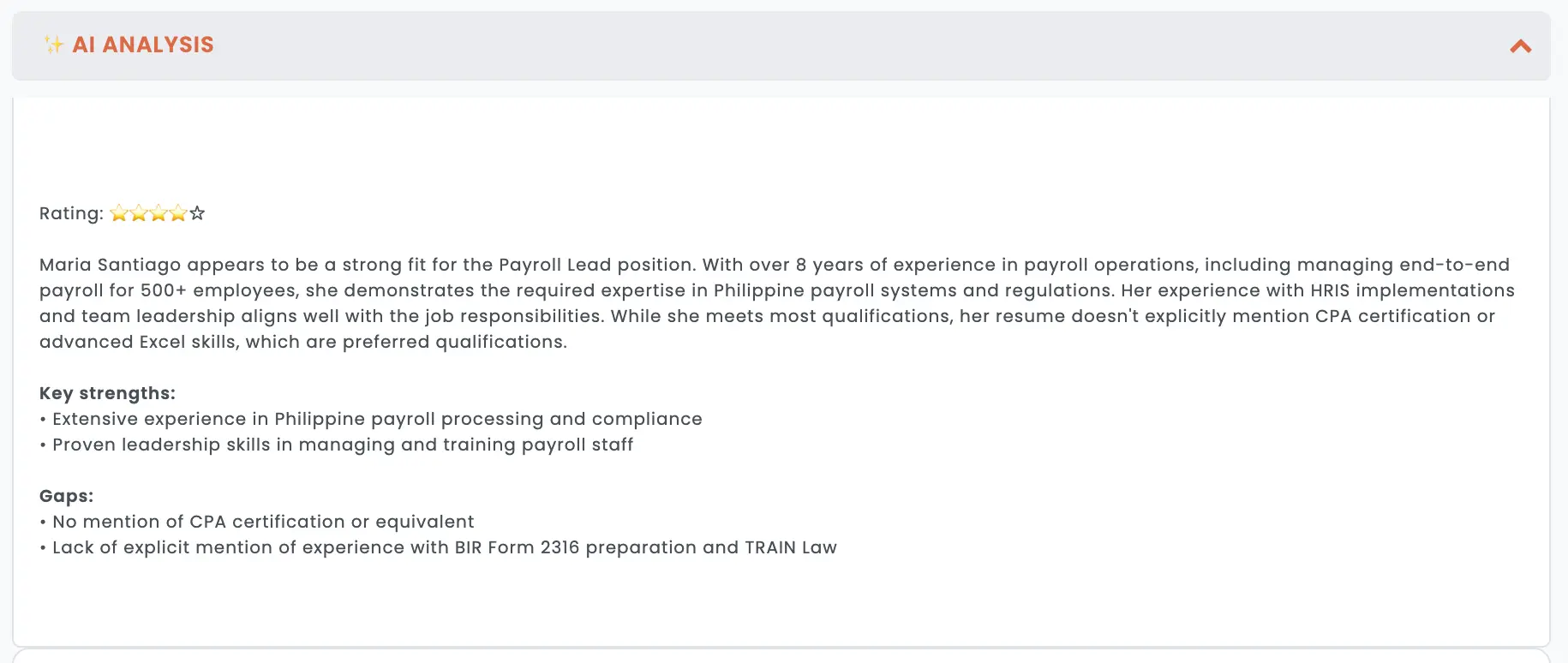Click the sparkle icon beside AI ANALYSIS
Viewport: 1568px width, 663px height.
[54, 45]
